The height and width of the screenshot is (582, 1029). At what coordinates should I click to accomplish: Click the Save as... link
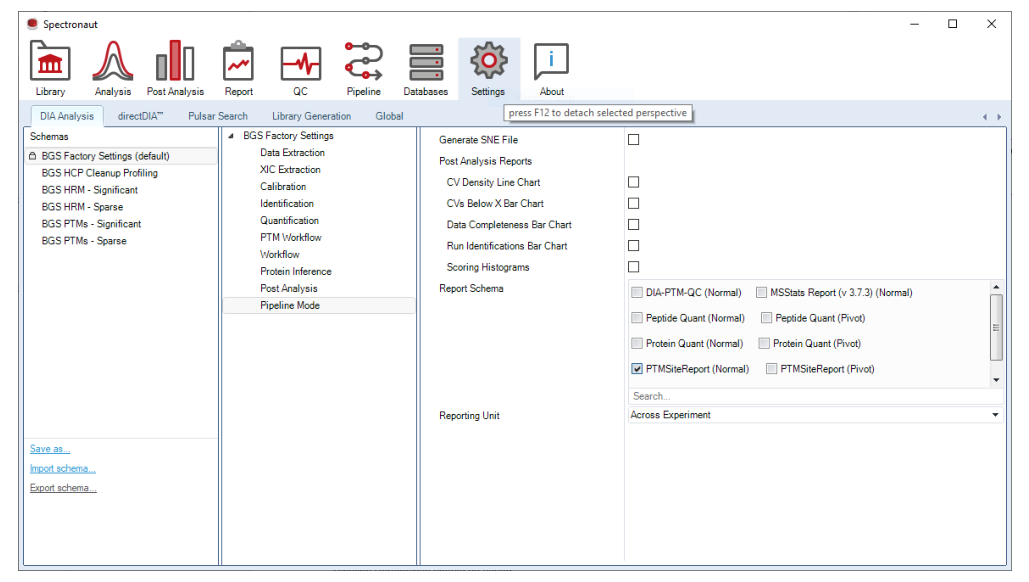[x=50, y=449]
